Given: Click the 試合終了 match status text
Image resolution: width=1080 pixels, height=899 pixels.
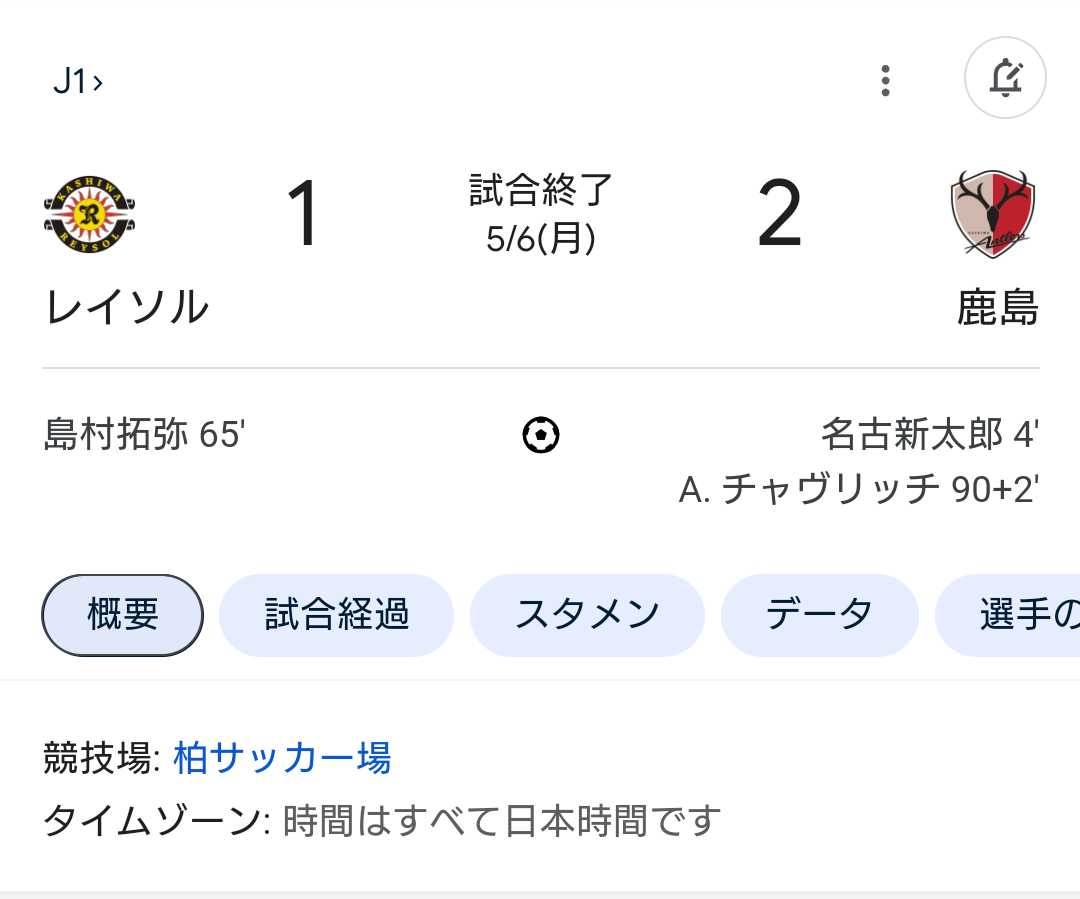Looking at the screenshot, I should pos(541,189).
